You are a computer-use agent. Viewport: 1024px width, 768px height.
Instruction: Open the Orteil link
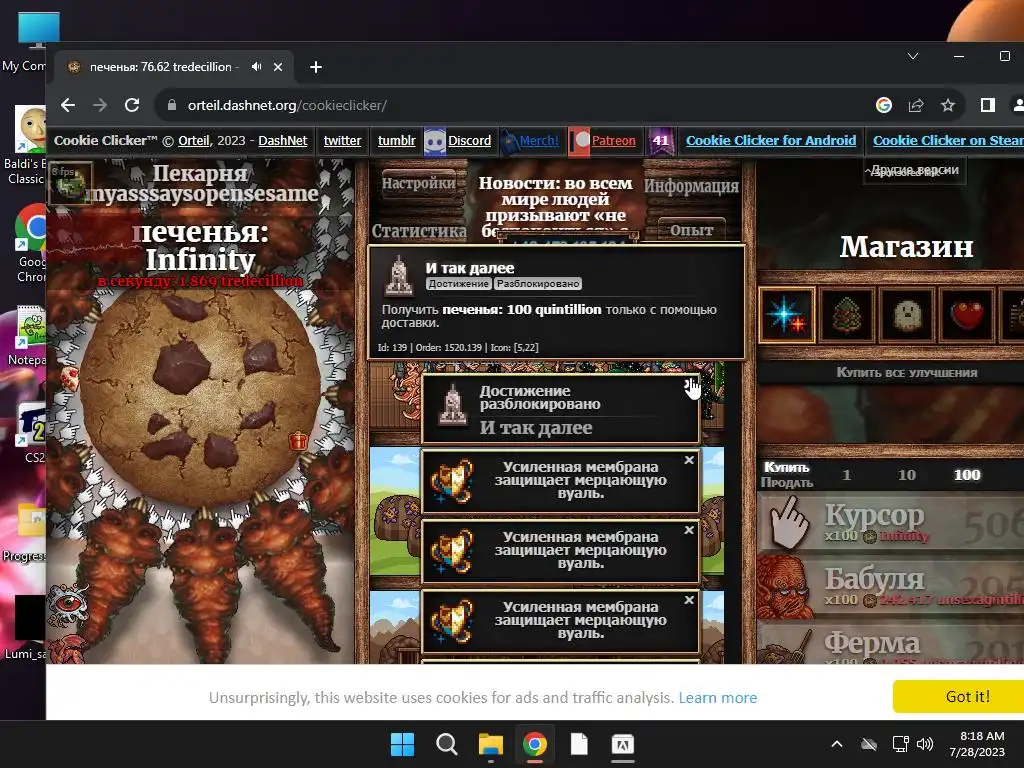coord(194,140)
